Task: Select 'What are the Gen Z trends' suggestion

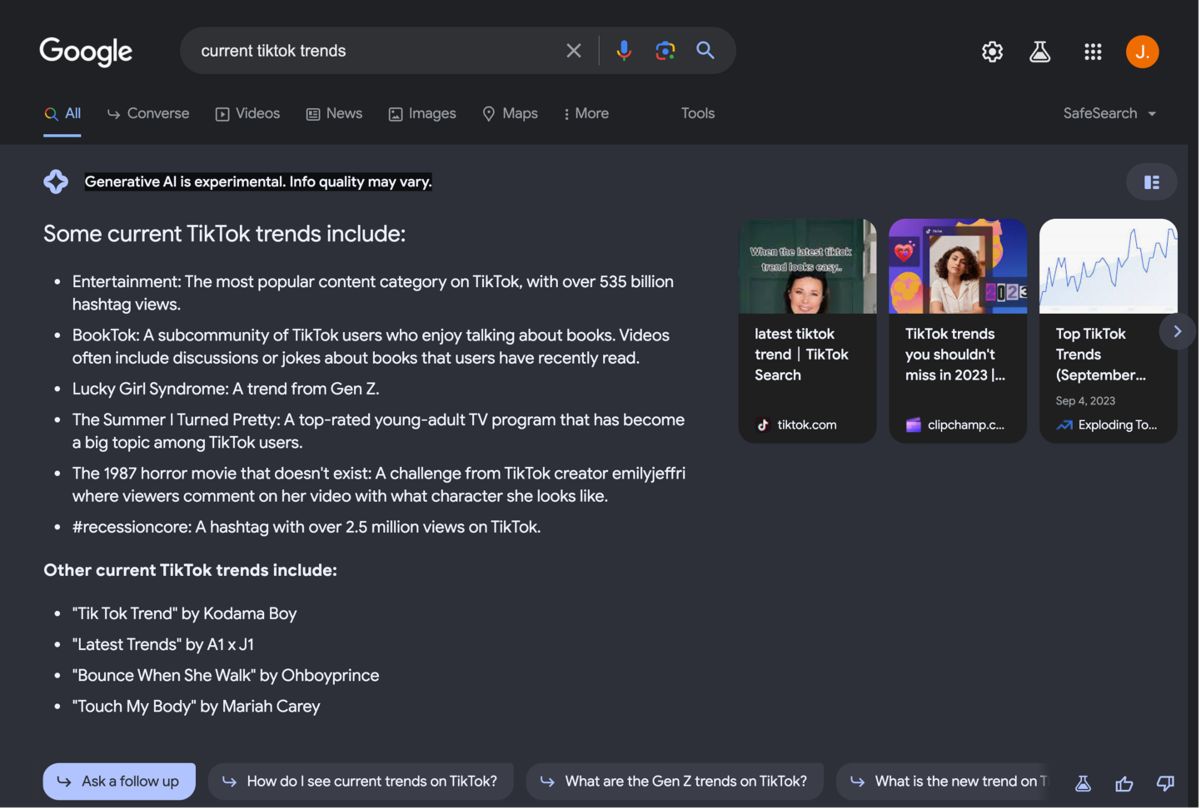Action: tap(674, 781)
